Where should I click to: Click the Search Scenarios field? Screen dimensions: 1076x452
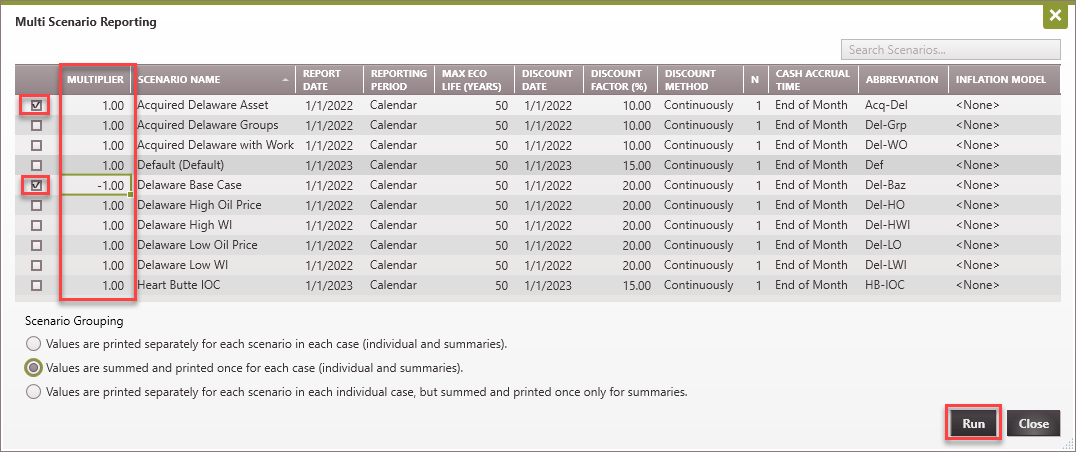[x=950, y=50]
